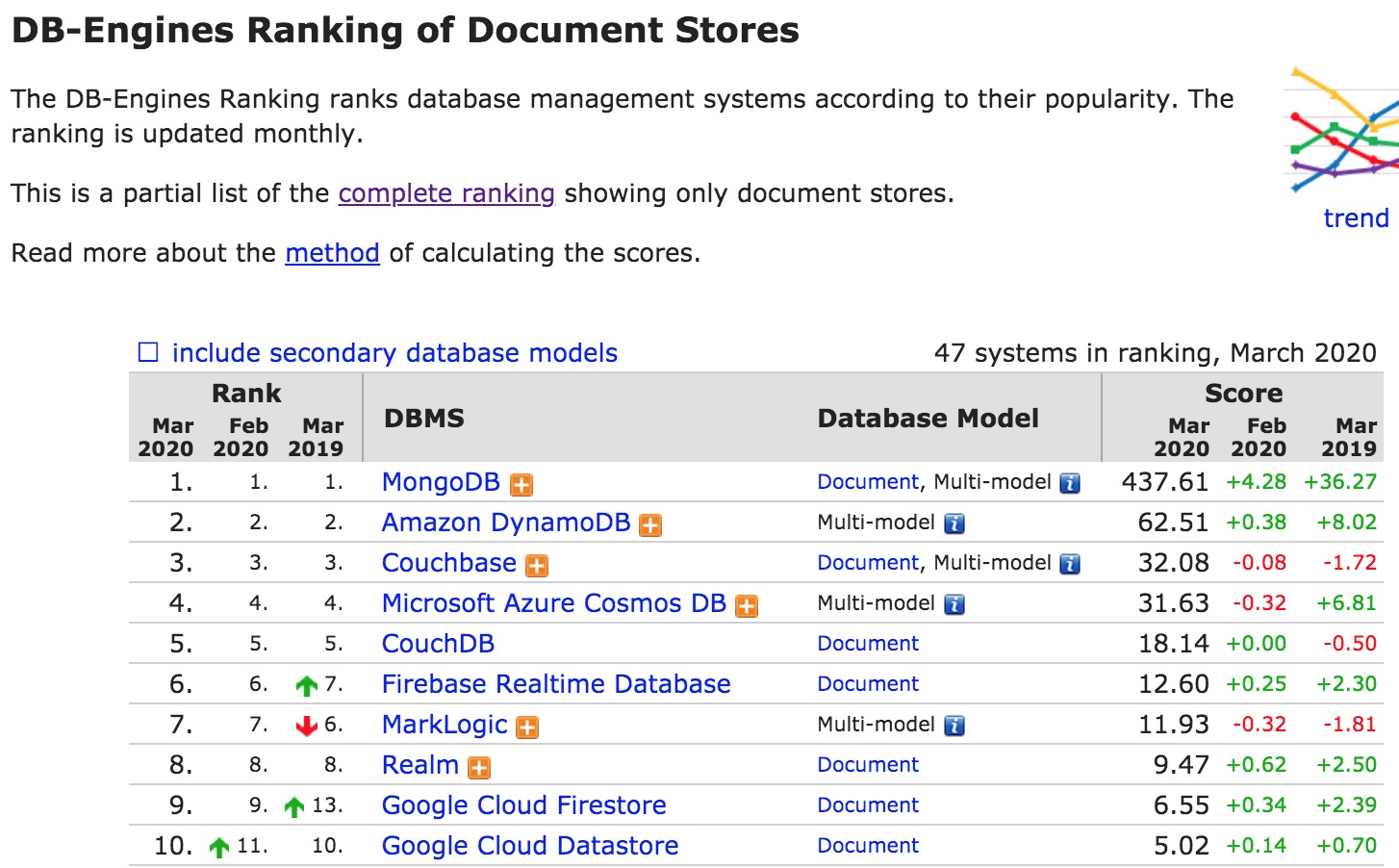Click the orange plus icon next to Couchbase
The image size is (1399, 868).
coord(537,566)
